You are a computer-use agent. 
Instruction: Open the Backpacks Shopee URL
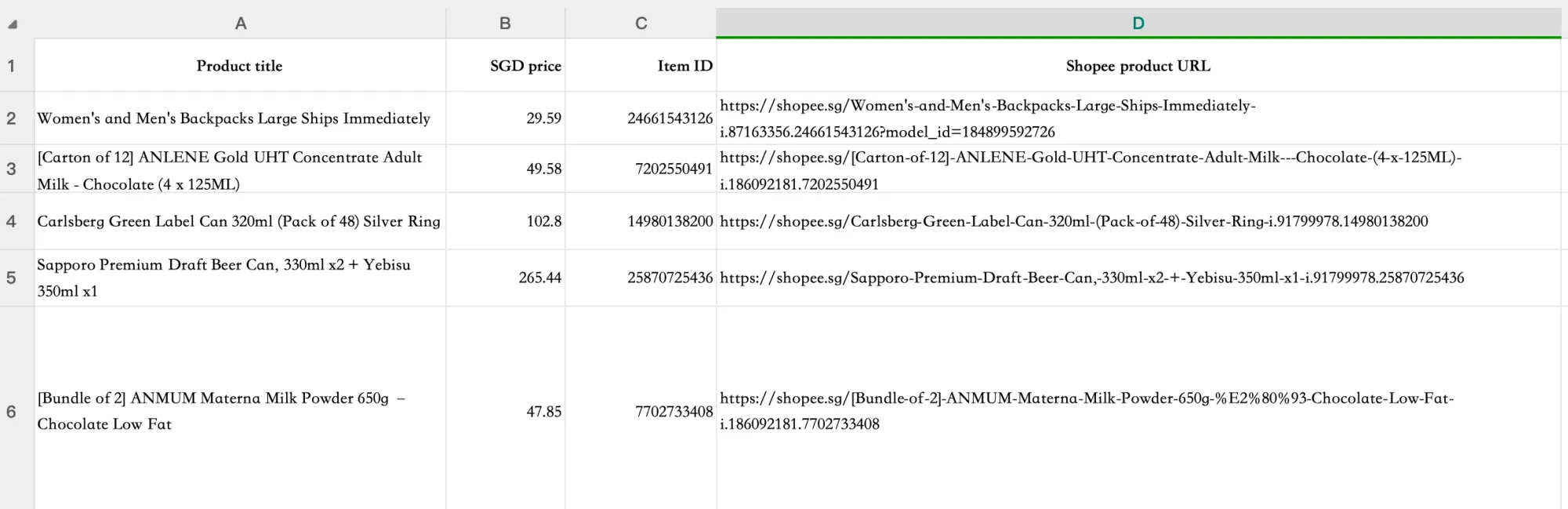point(988,118)
